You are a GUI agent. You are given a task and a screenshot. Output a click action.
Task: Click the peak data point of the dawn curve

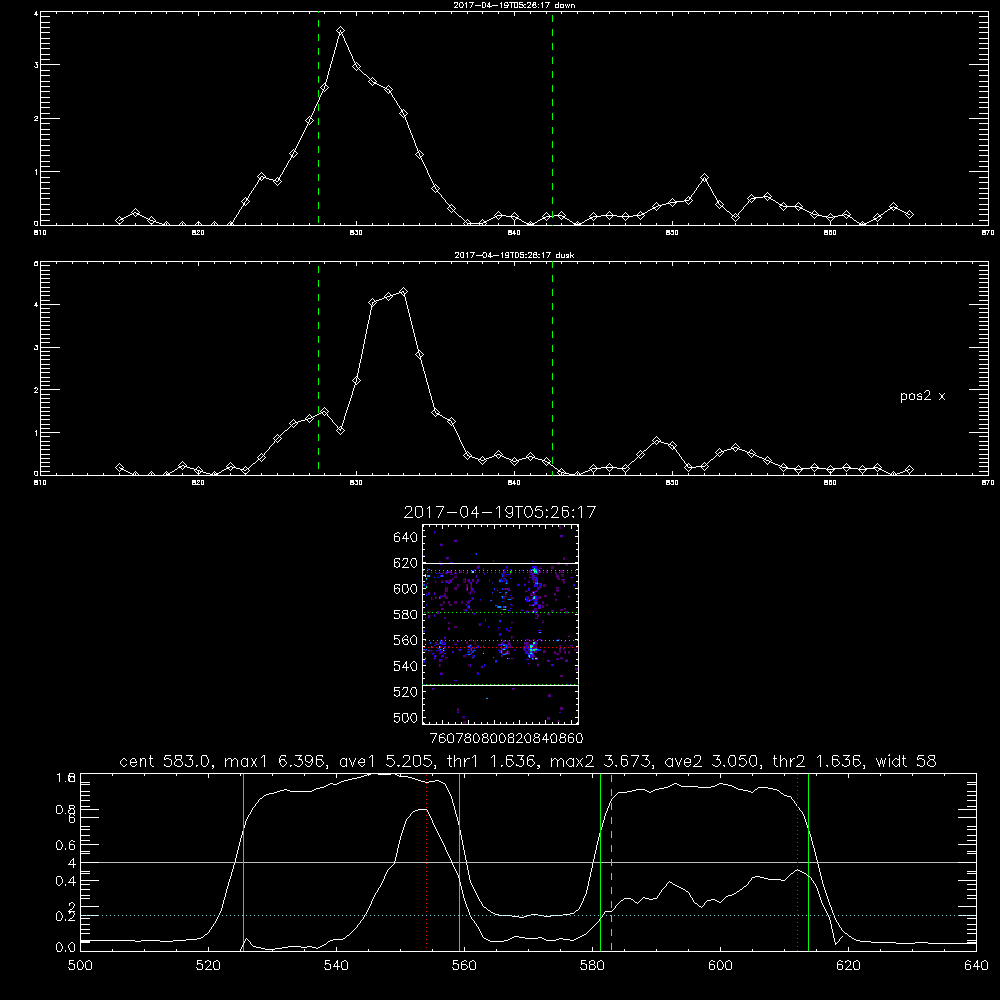(341, 31)
